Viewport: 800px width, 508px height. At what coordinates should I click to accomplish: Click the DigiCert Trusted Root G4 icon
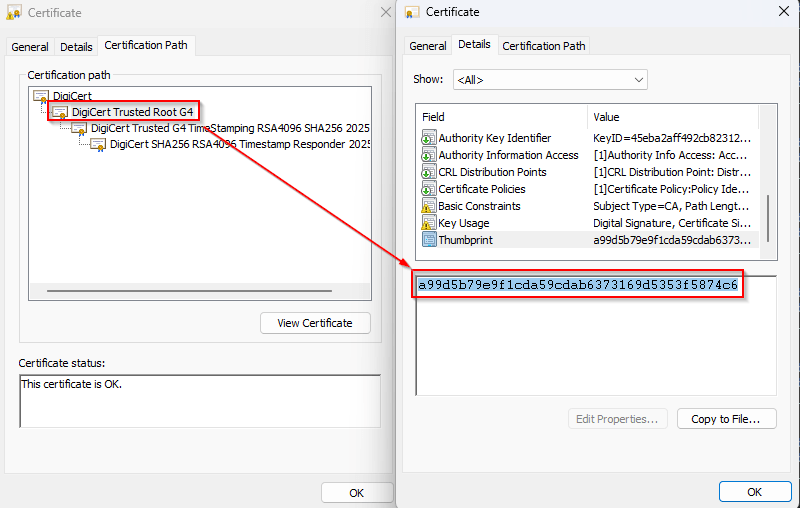pyautogui.click(x=60, y=112)
